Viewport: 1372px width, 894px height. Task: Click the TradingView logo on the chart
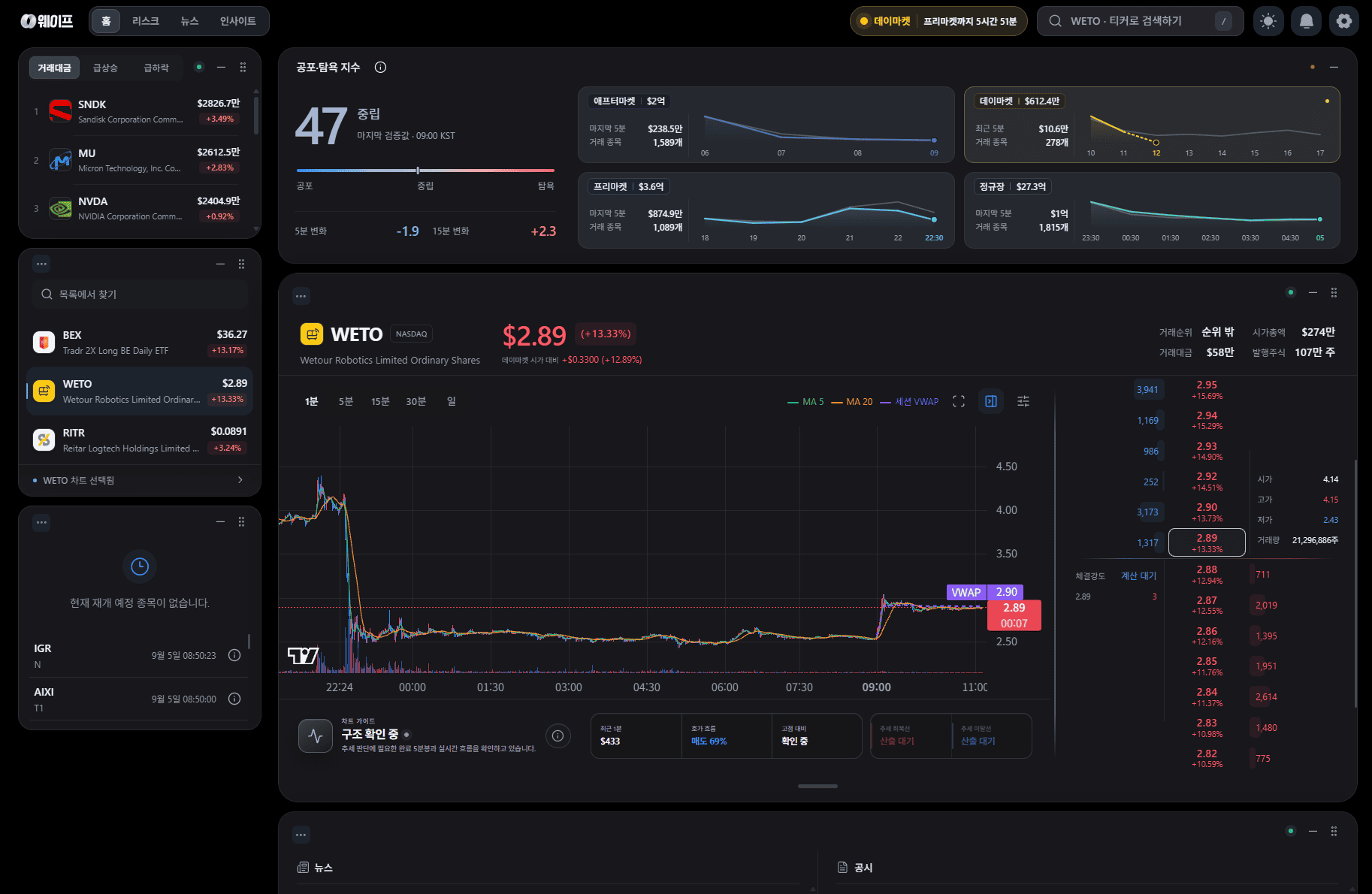click(x=304, y=656)
